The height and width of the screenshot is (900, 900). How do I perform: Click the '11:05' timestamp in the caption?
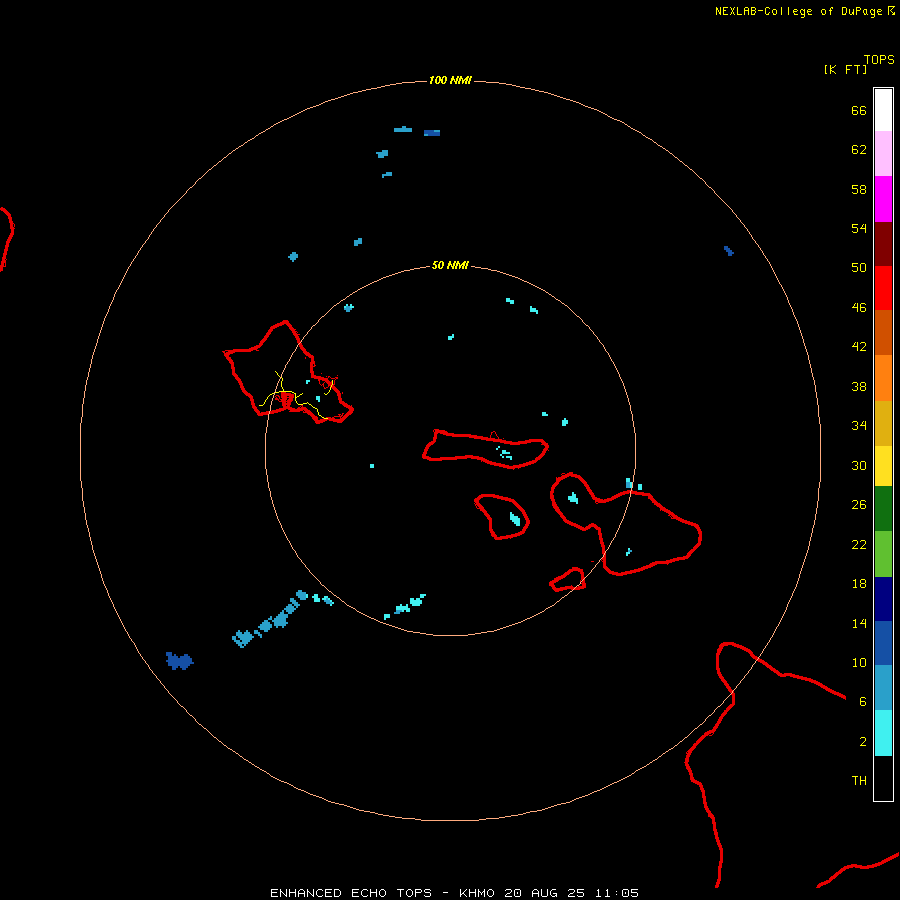point(617,893)
